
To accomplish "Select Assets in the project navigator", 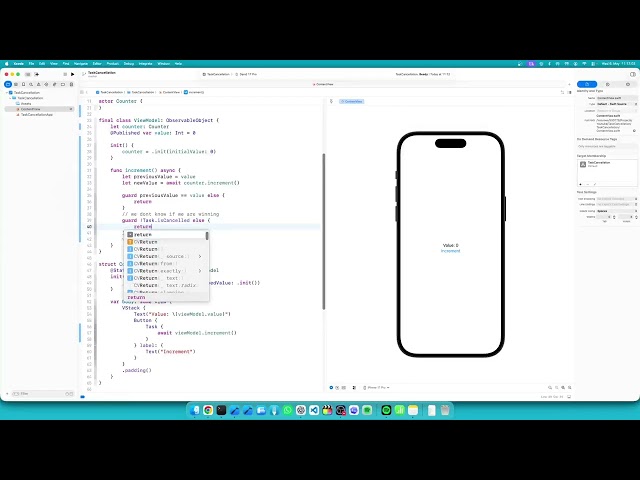I will coord(26,104).
